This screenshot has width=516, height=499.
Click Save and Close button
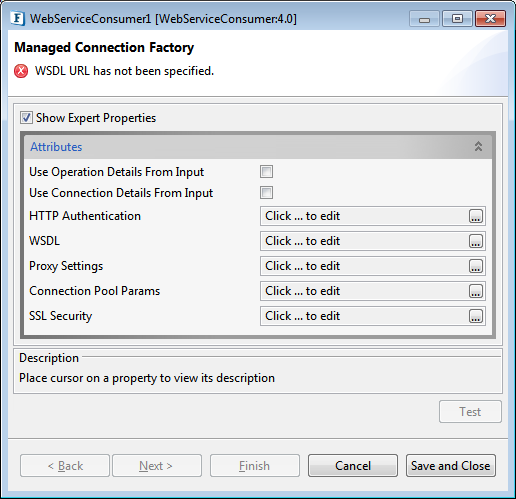(x=451, y=465)
